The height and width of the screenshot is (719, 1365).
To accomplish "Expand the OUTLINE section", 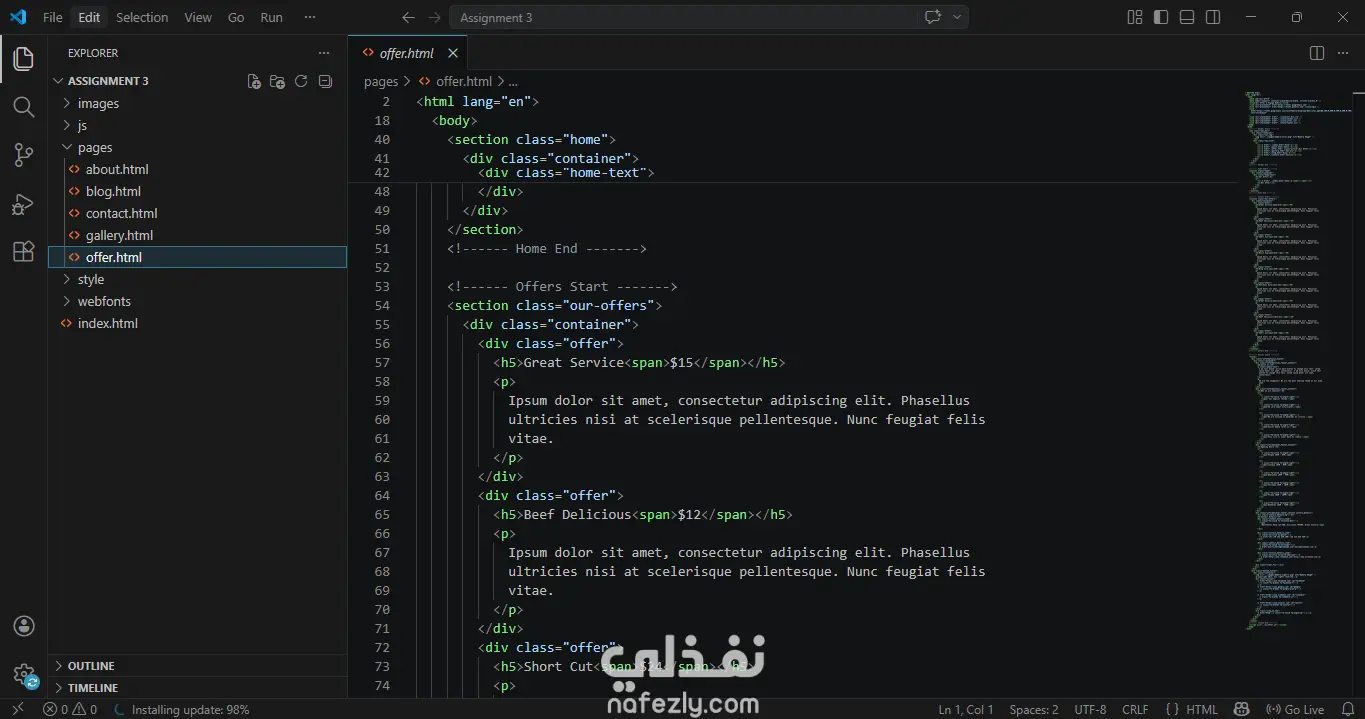I will [198, 666].
